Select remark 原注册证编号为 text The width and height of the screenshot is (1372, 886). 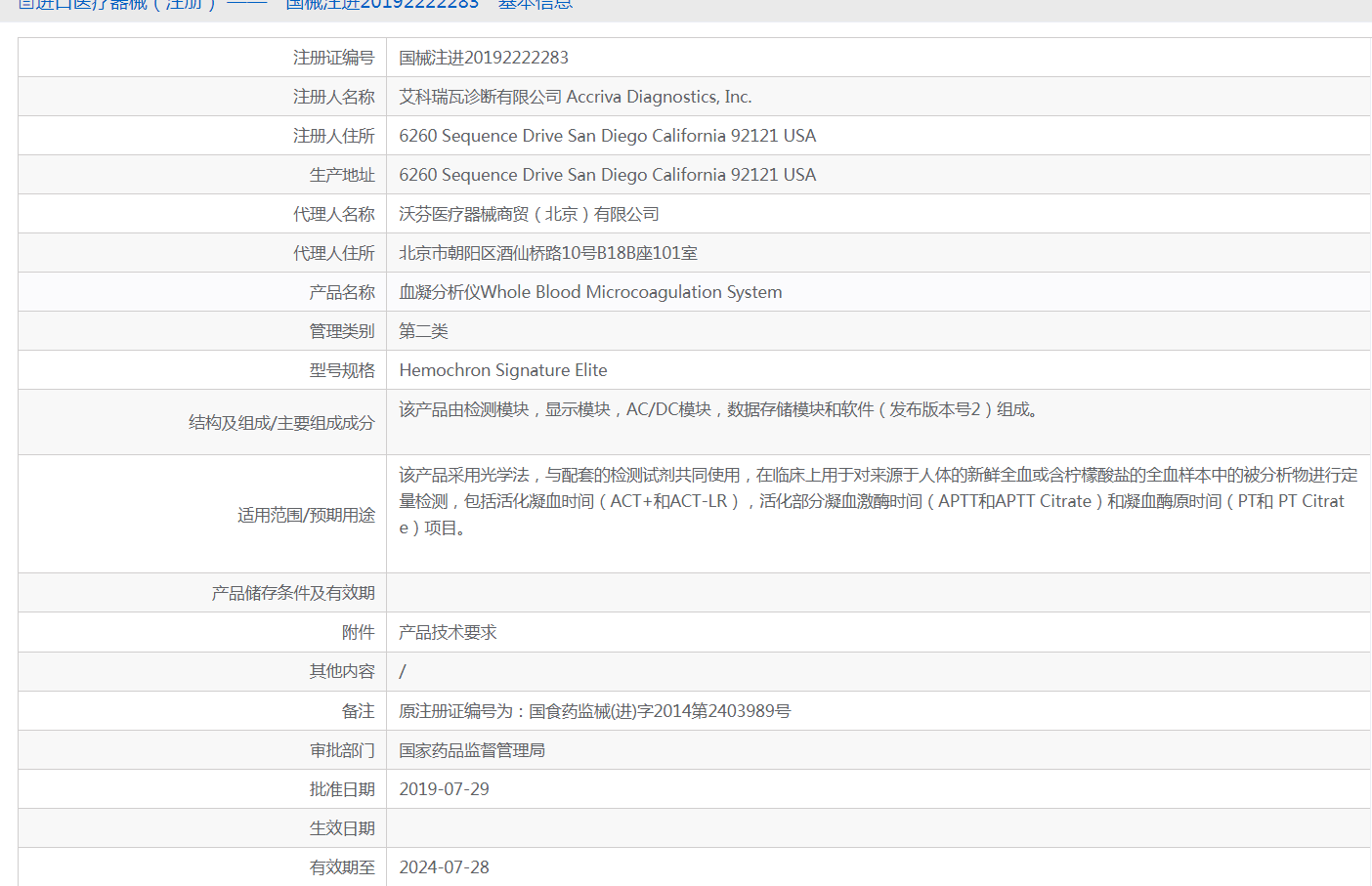click(x=594, y=711)
